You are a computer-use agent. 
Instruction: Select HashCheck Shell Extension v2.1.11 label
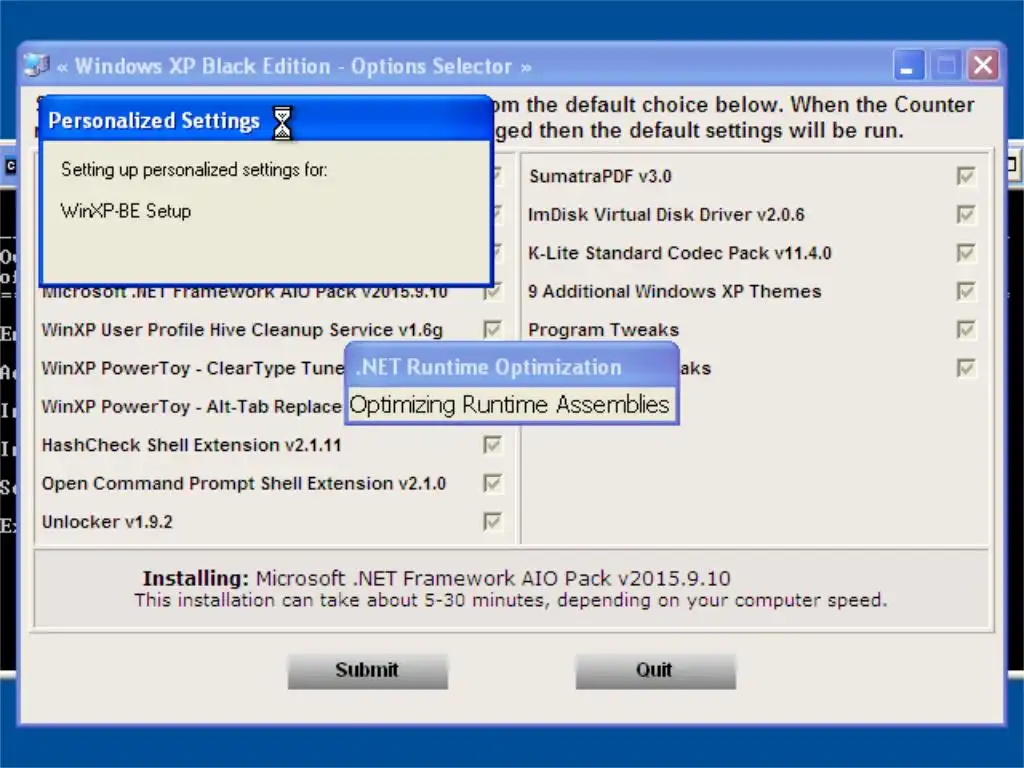click(x=191, y=445)
